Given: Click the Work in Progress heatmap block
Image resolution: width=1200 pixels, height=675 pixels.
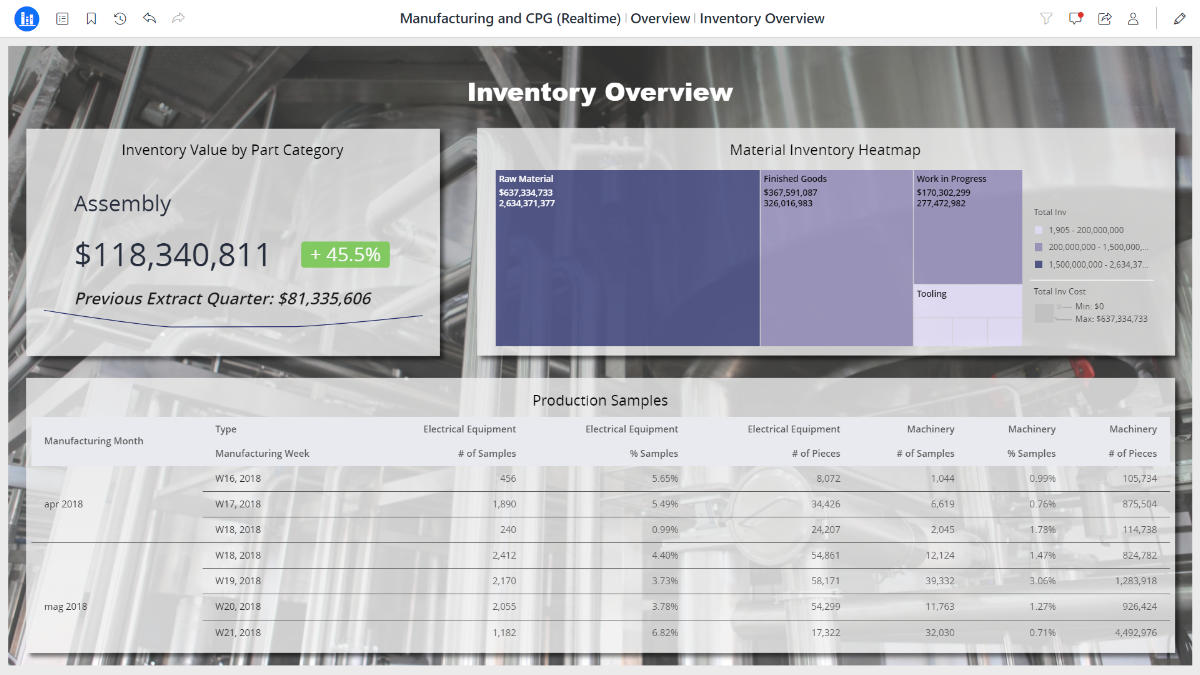Looking at the screenshot, I should point(968,227).
